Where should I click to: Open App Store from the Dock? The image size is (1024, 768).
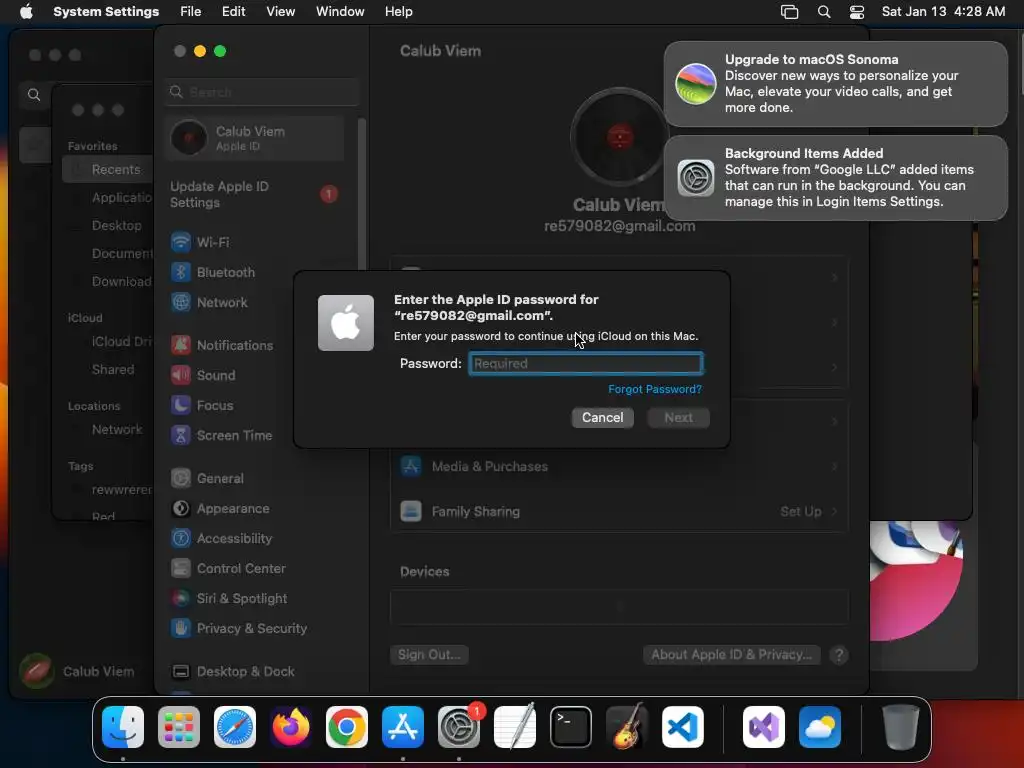[403, 727]
